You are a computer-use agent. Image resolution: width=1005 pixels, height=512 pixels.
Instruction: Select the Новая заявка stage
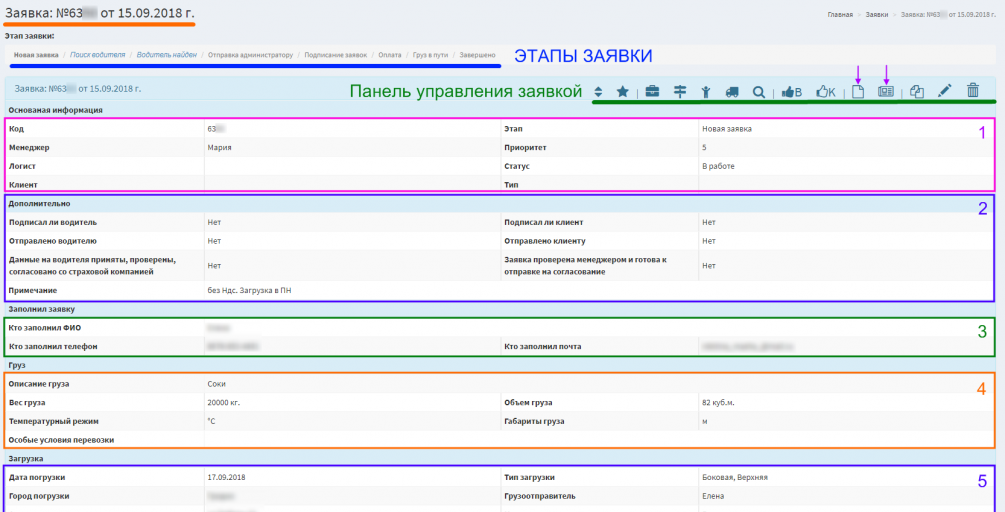click(x=36, y=55)
